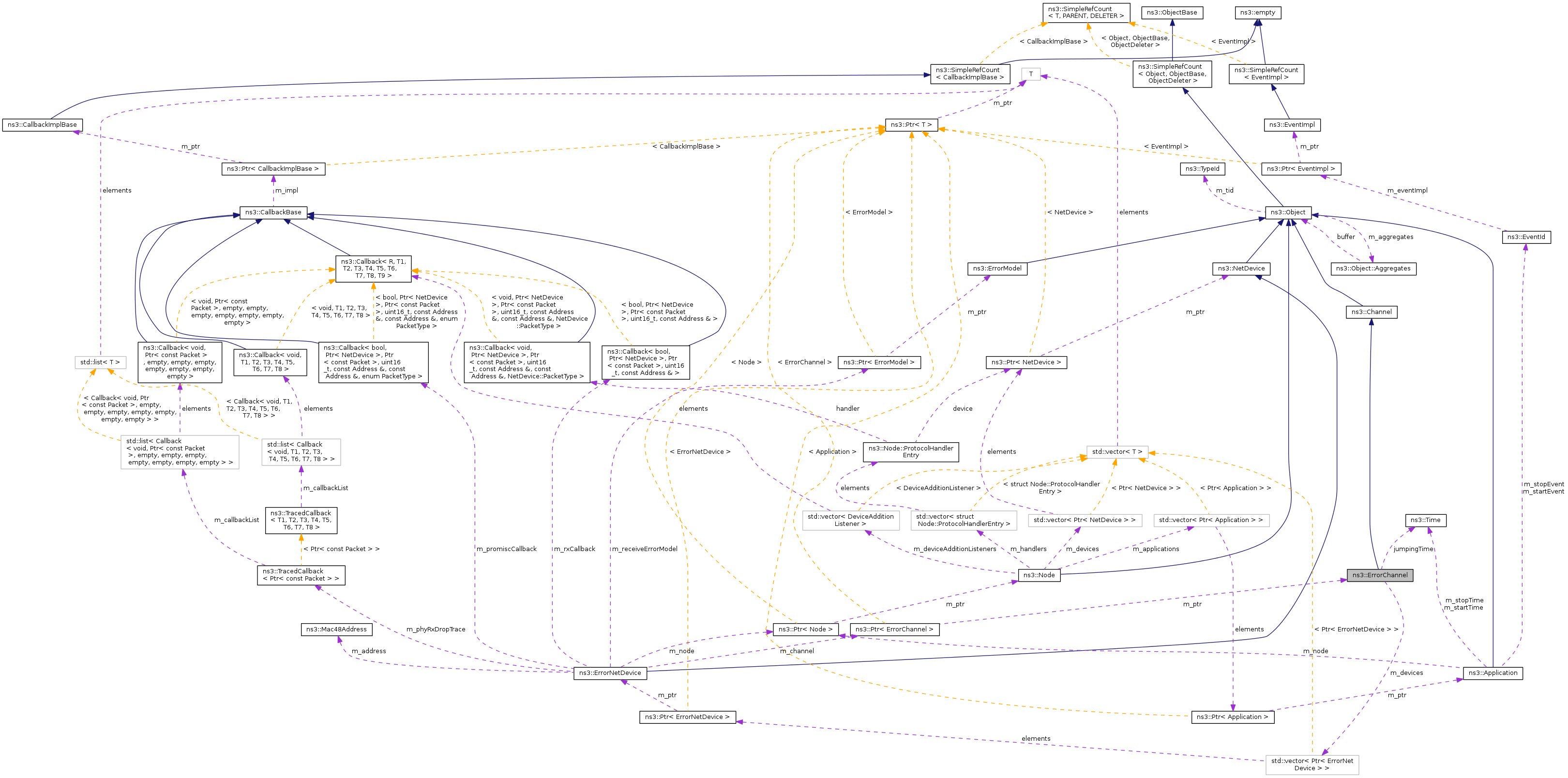
Task: Click the jumpingTime edge label
Action: click(x=1413, y=549)
